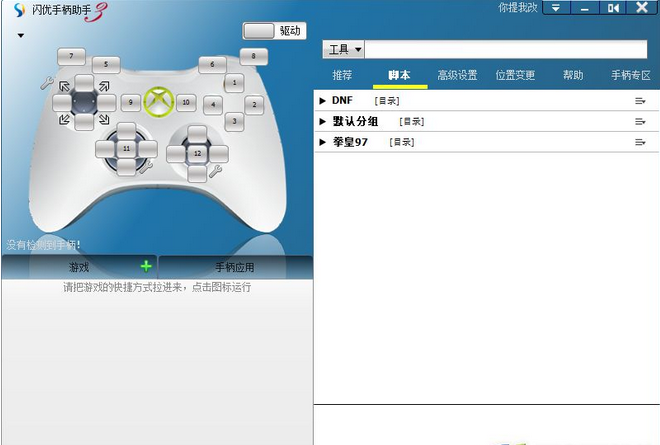Viewport: 660px width, 445px height.
Task: Open the small arrow menu under the logo
Action: [21, 36]
